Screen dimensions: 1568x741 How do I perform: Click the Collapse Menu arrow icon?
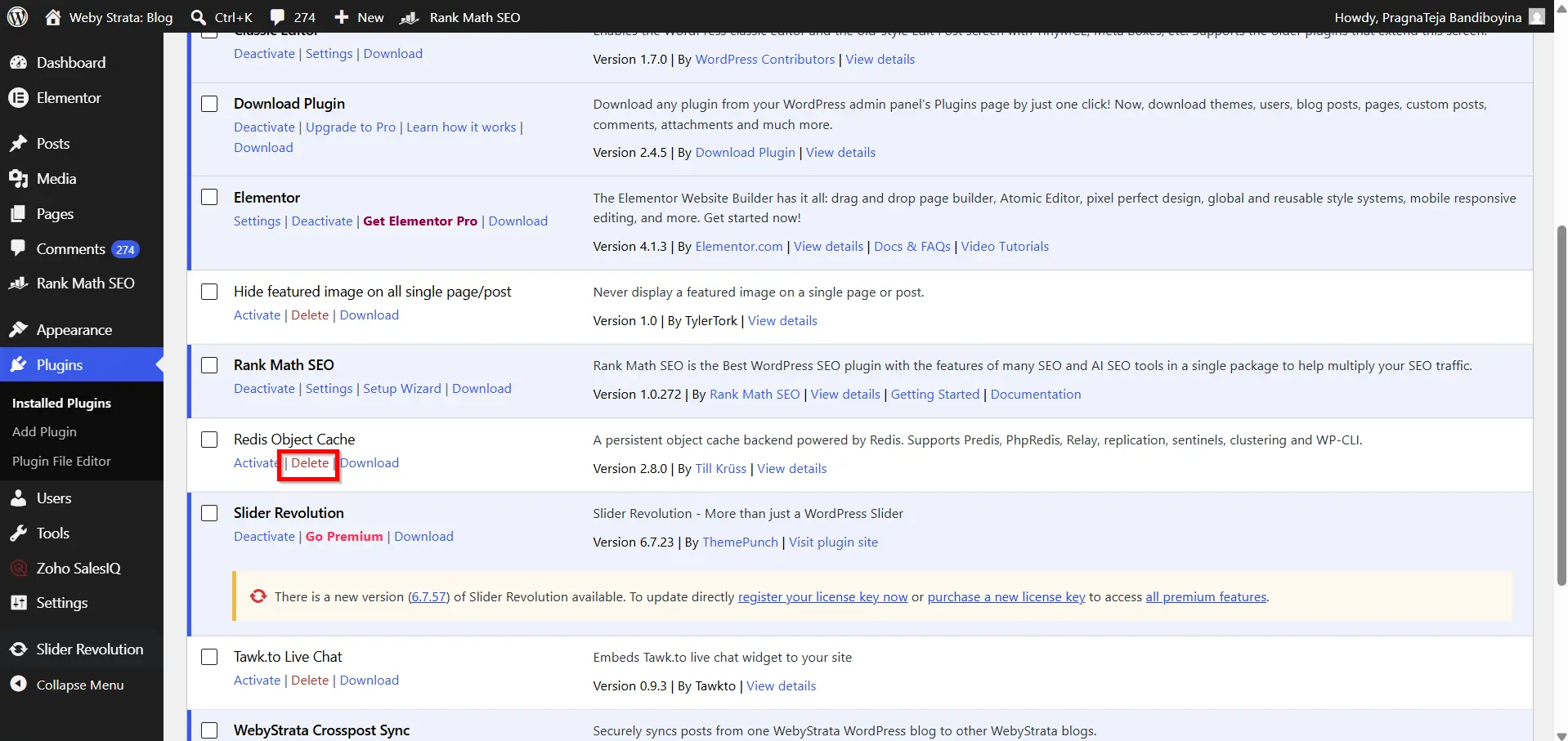[18, 685]
